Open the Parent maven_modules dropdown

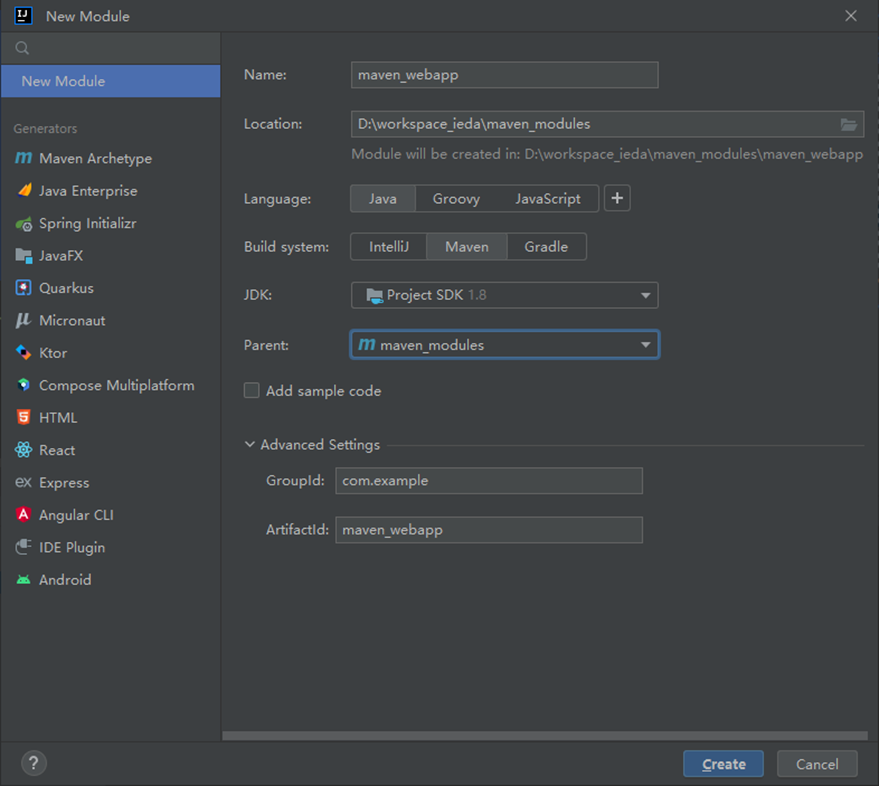[505, 345]
